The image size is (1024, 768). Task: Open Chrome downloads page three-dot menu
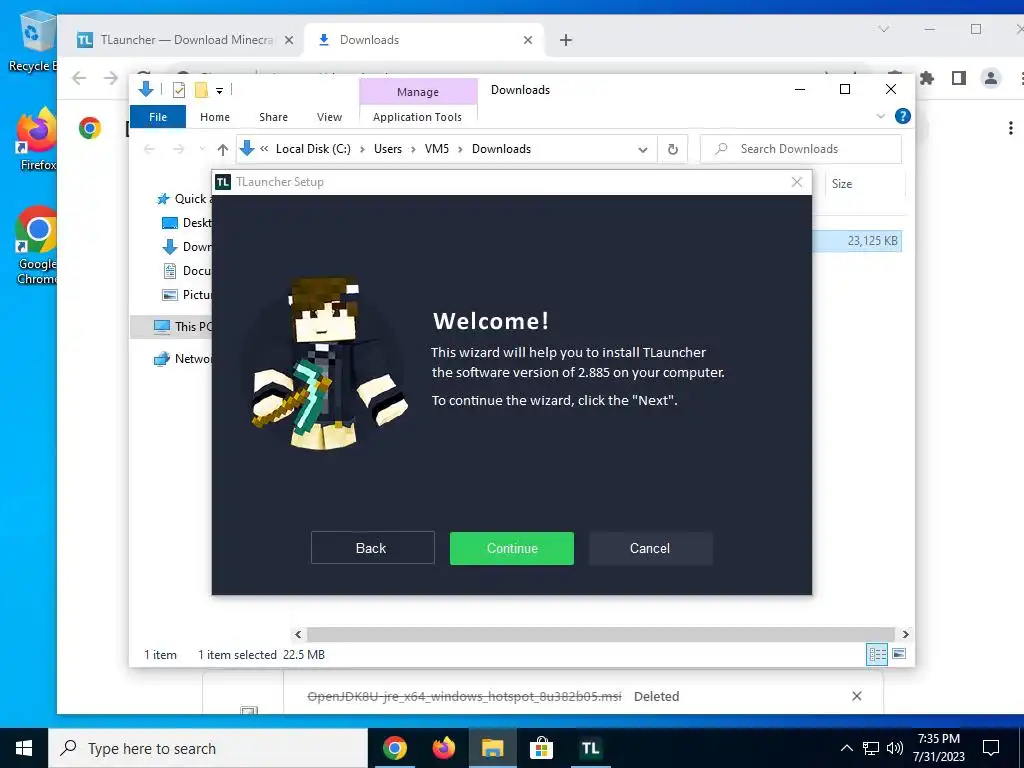1010,128
